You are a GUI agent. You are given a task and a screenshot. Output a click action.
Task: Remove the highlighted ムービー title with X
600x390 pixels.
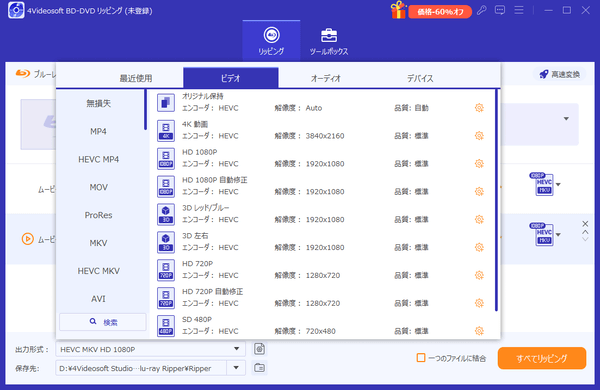coord(585,224)
